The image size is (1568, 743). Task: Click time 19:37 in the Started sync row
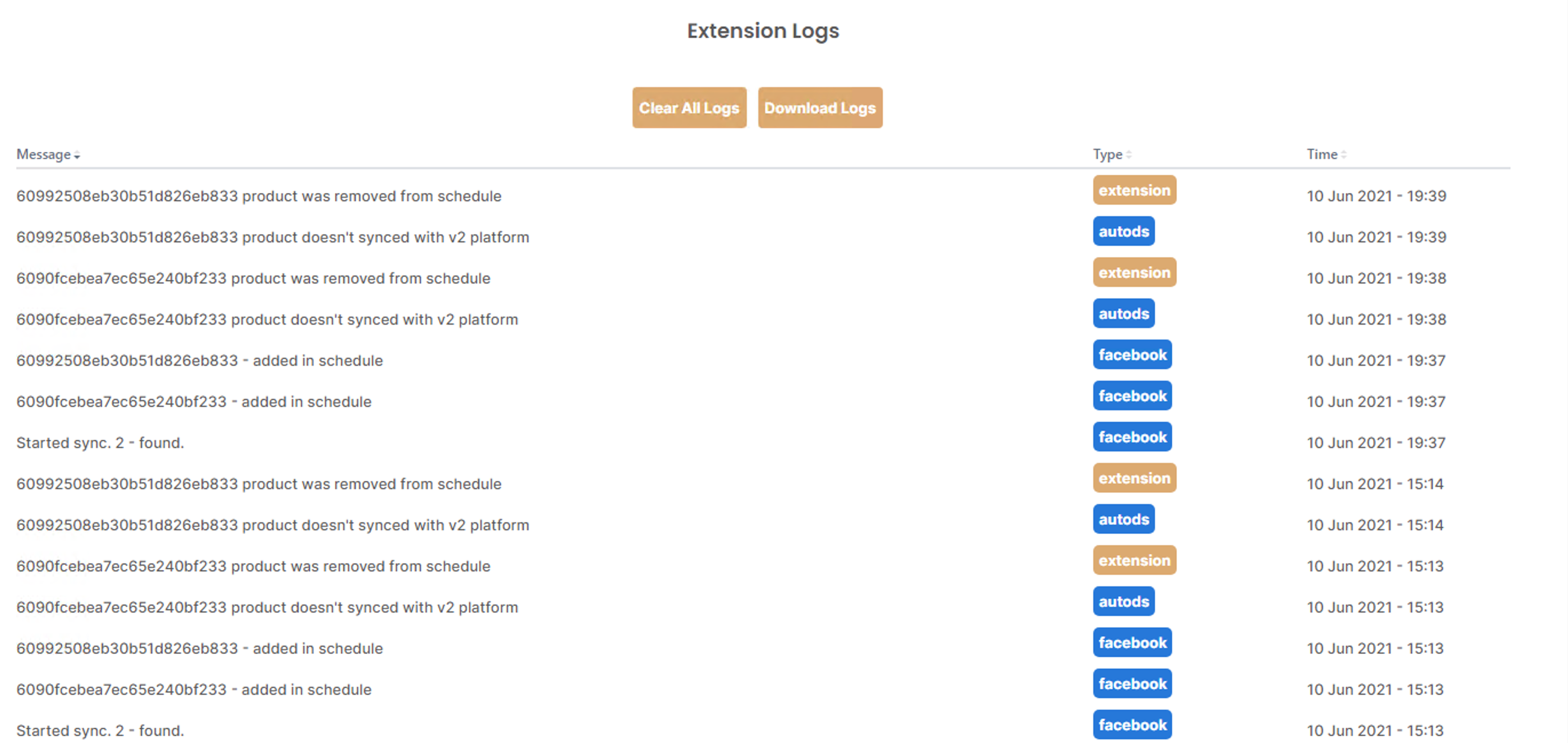(1376, 442)
